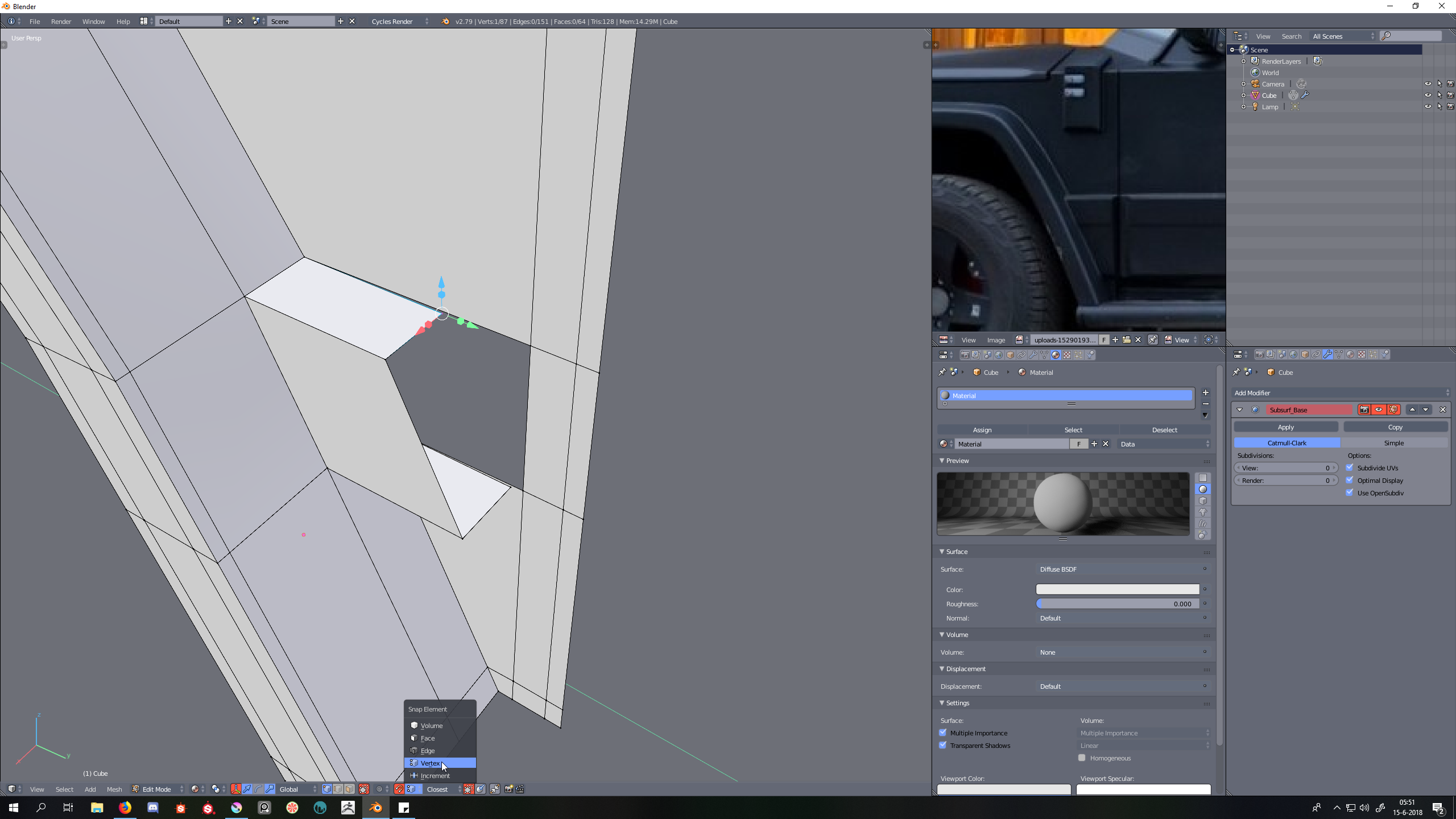
Task: Open Modifiers wrench tab in left properties panel
Action: pyautogui.click(x=1033, y=355)
